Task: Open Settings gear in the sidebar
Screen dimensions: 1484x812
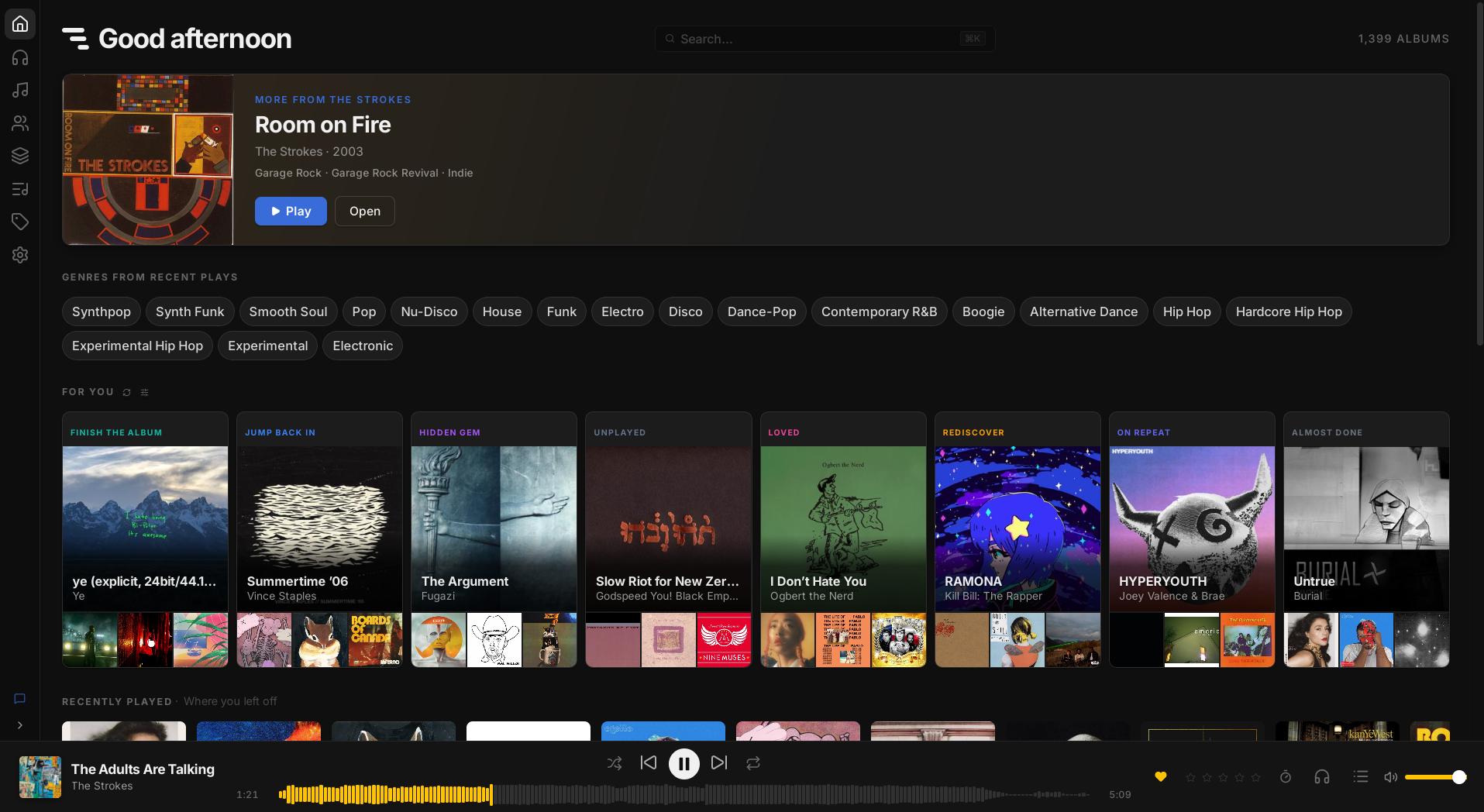Action: [20, 255]
